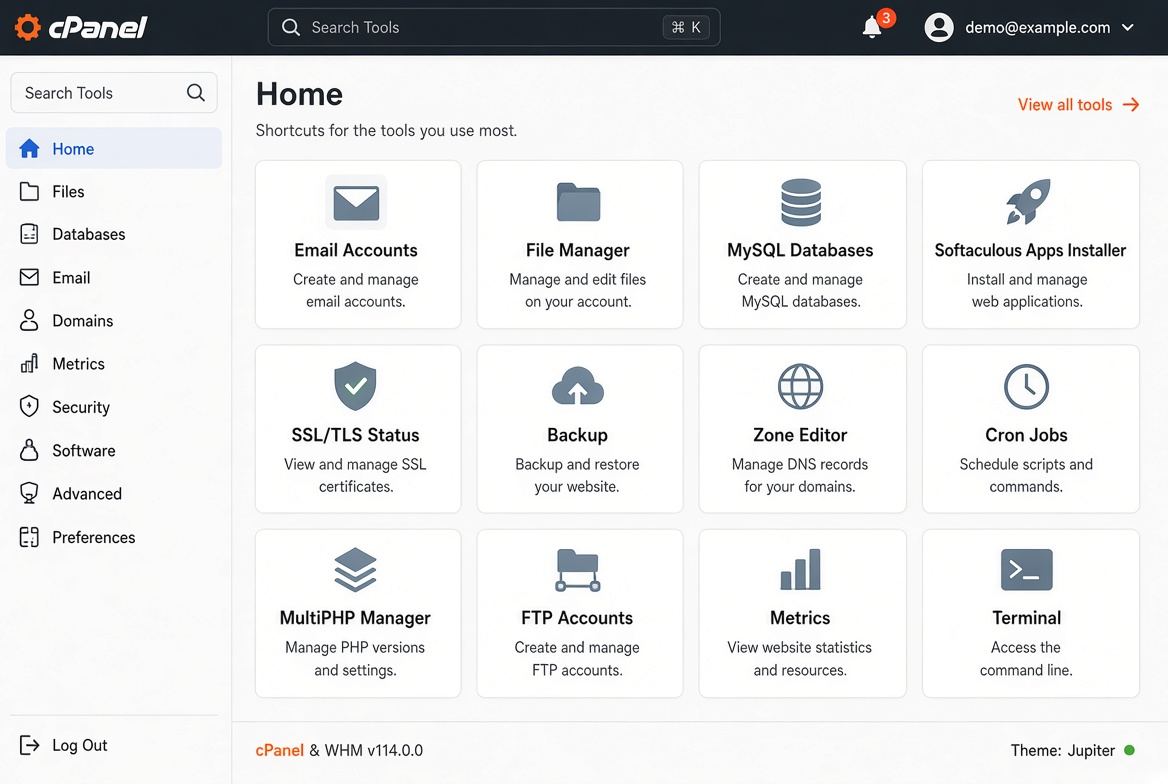1168x784 pixels.
Task: Click the Log Out arrow icon
Action: click(x=29, y=745)
